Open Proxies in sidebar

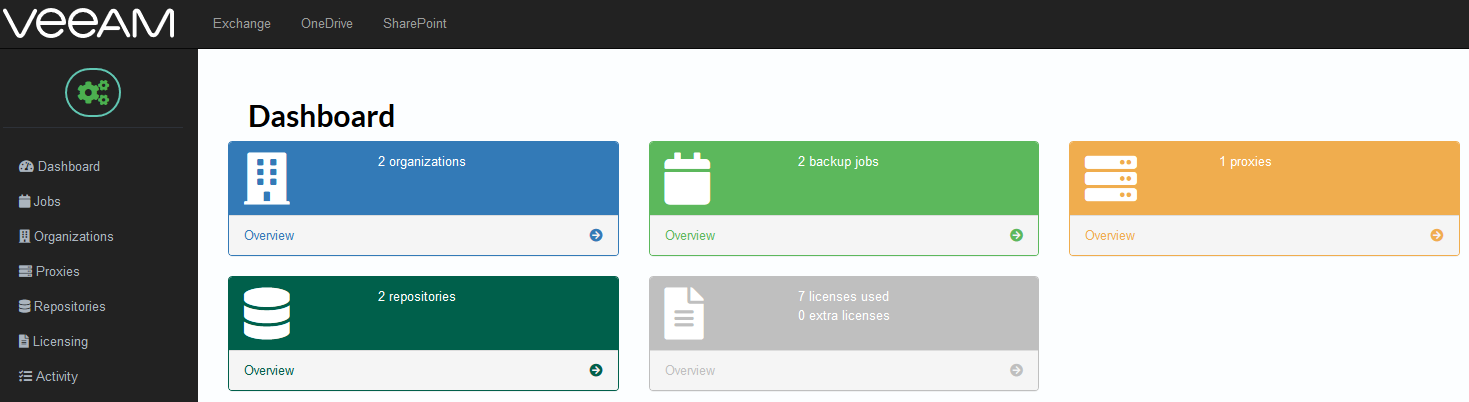[49, 271]
